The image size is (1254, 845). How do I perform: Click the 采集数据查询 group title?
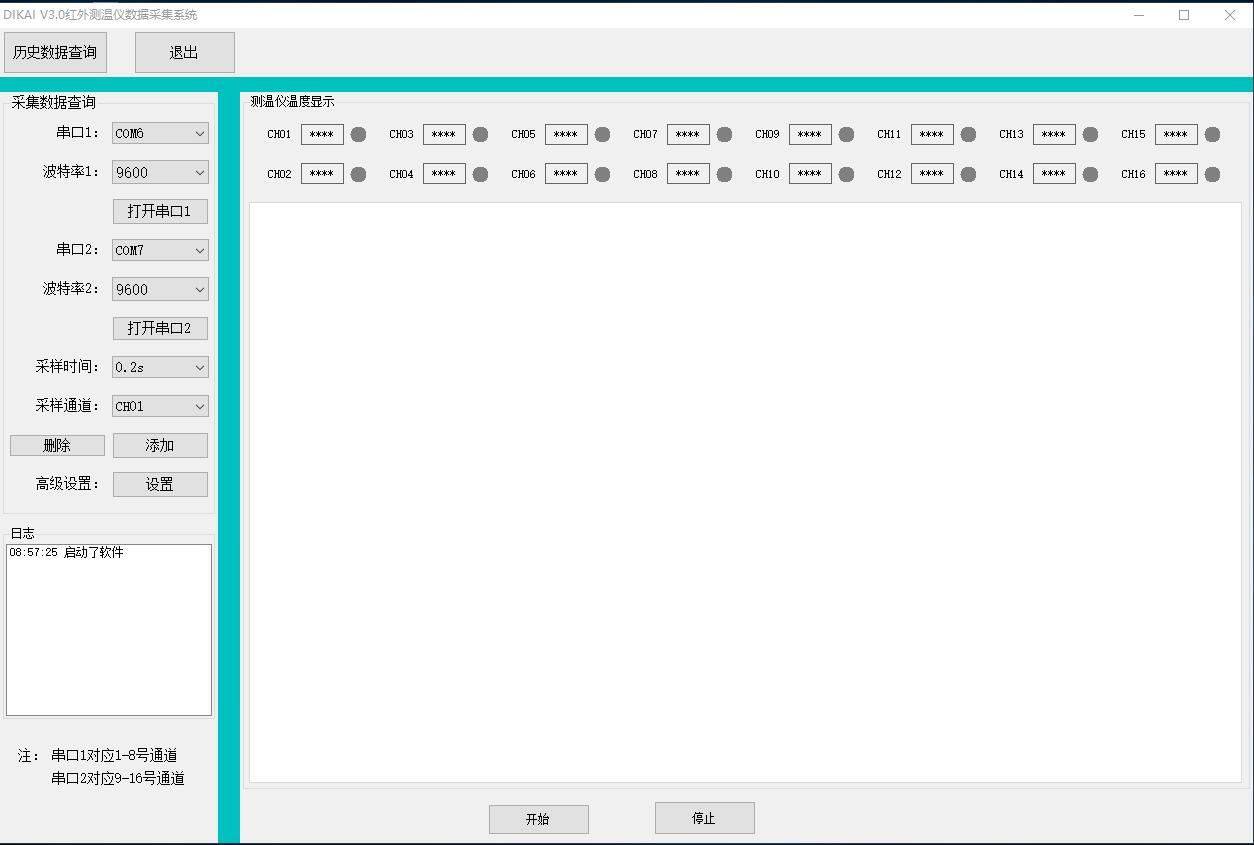click(54, 102)
